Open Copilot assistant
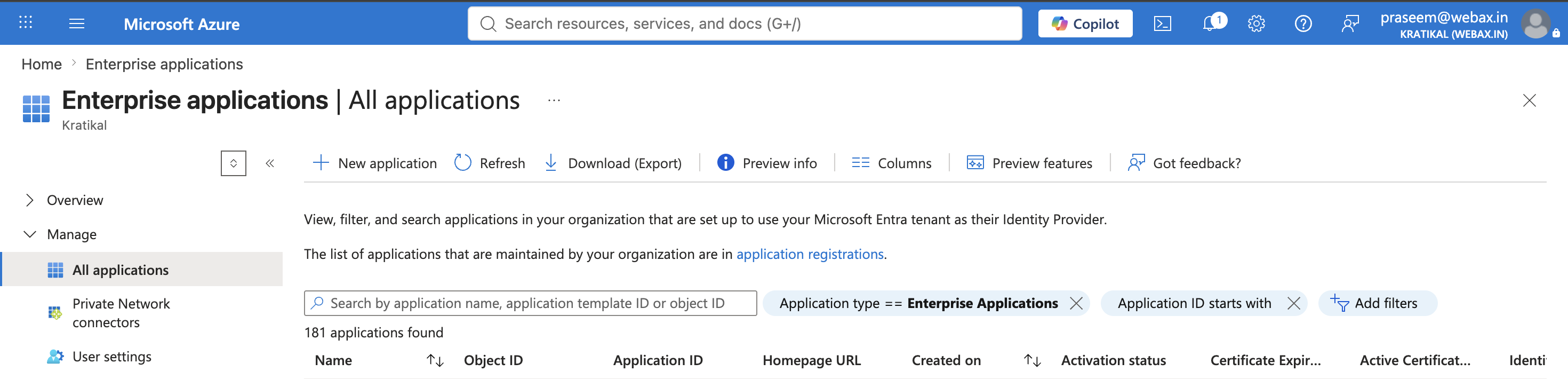Screen dimensions: 1568x379 [1085, 24]
